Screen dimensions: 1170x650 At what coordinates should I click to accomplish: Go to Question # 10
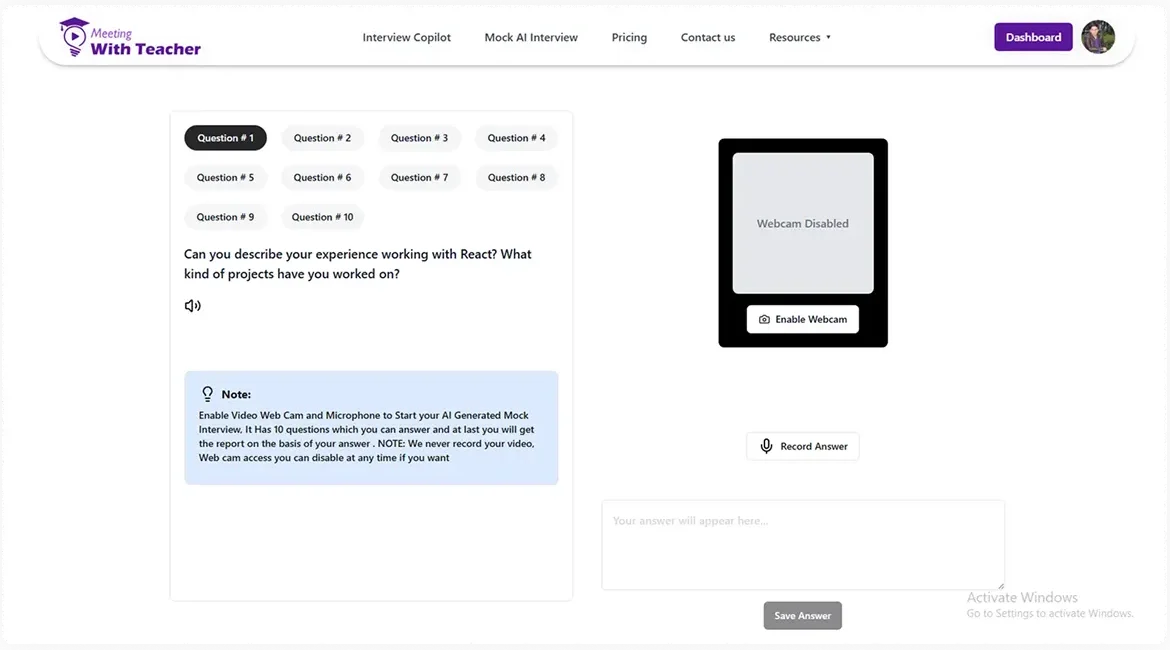pos(322,217)
